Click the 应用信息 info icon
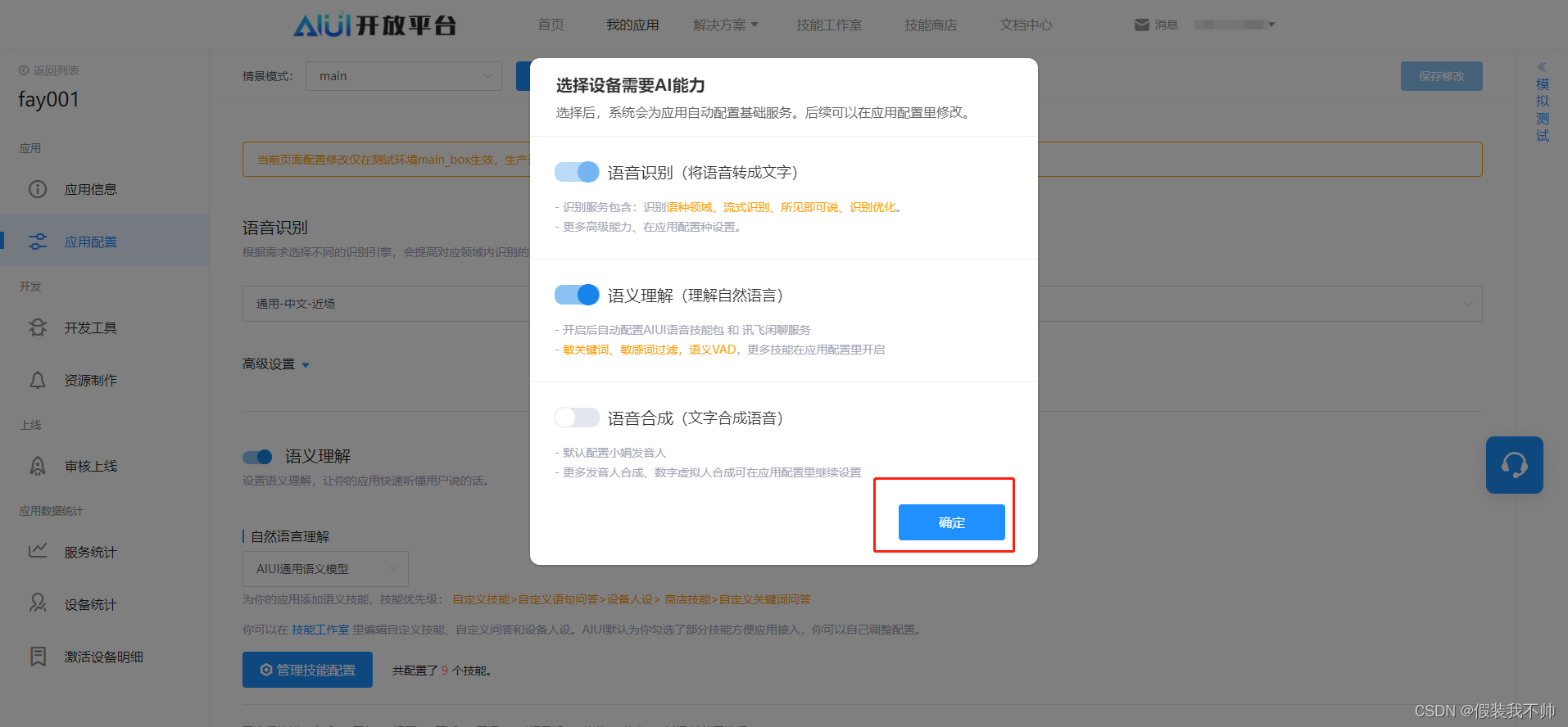The image size is (1568, 727). pos(38,189)
